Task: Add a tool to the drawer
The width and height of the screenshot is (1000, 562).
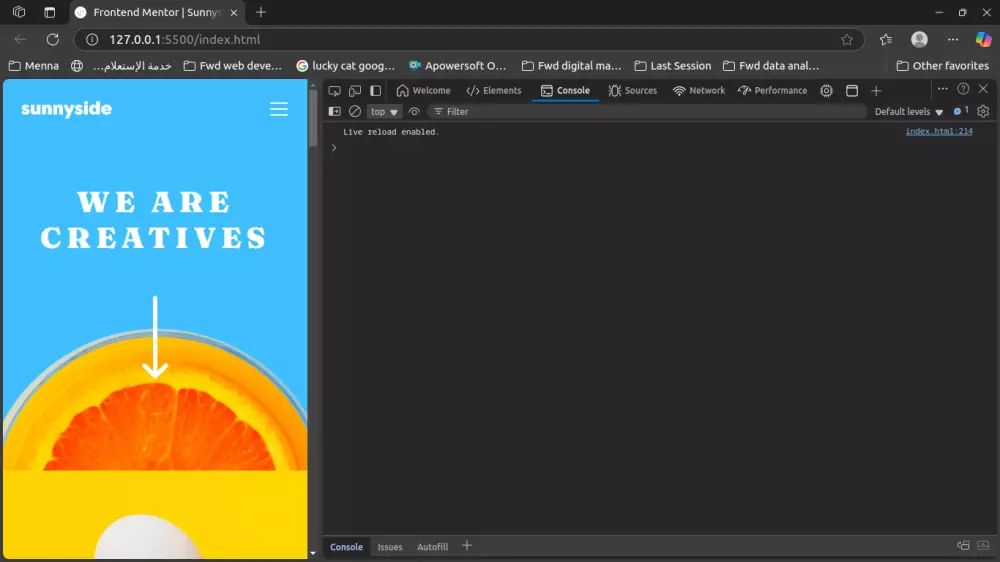Action: pos(467,546)
